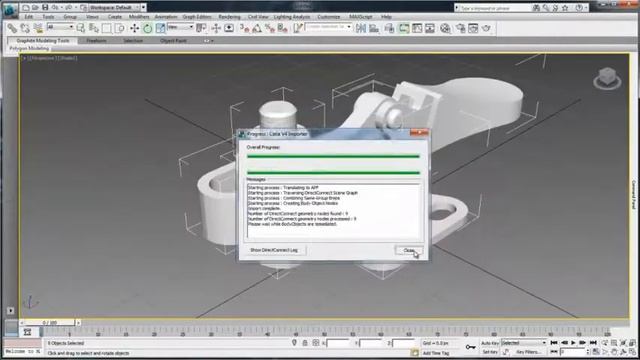
Task: Open the Render Setup icon
Action: click(460, 28)
